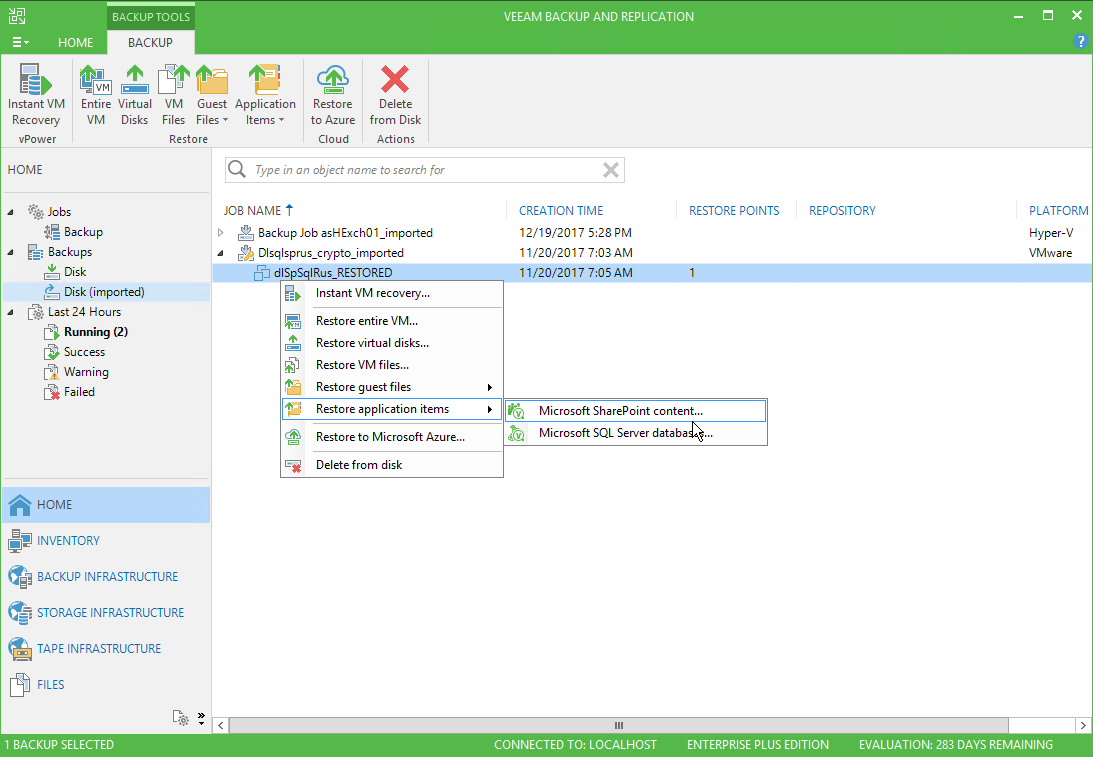Open the HOME navigation view
The width and height of the screenshot is (1093, 757).
(x=106, y=505)
